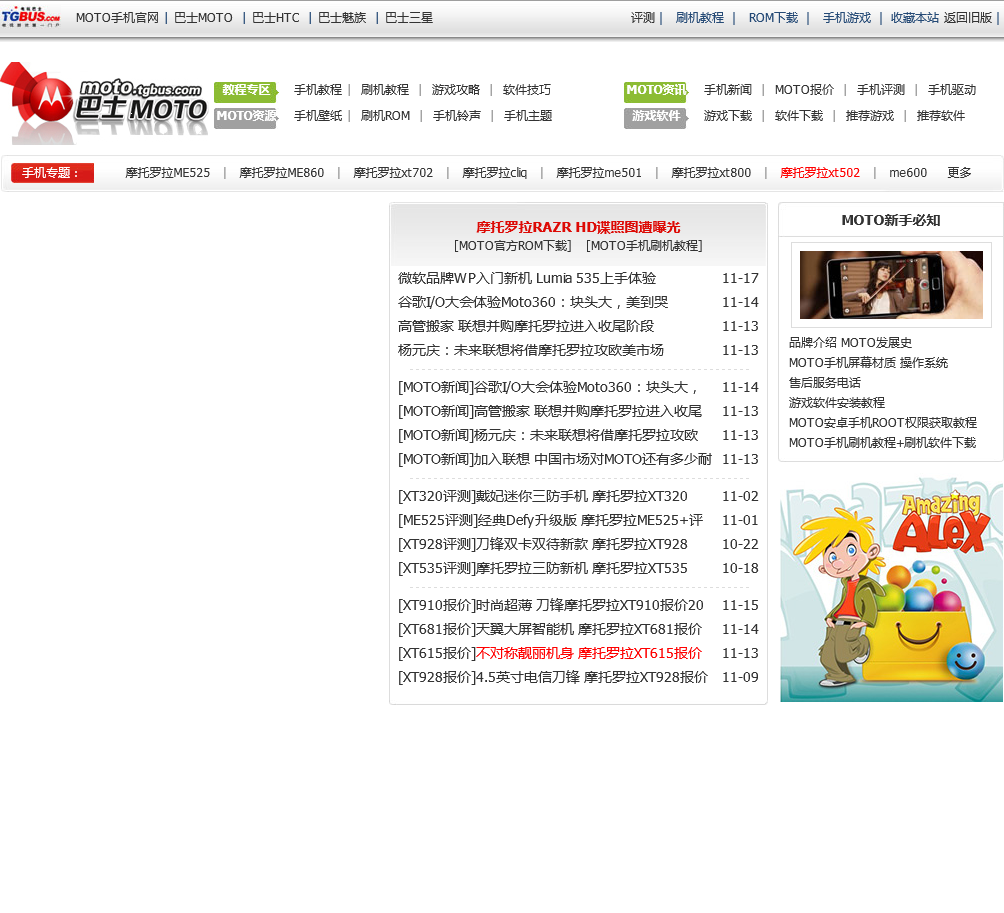Open 摩托罗拉xt800 topic
The height and width of the screenshot is (913, 1004).
(x=711, y=173)
